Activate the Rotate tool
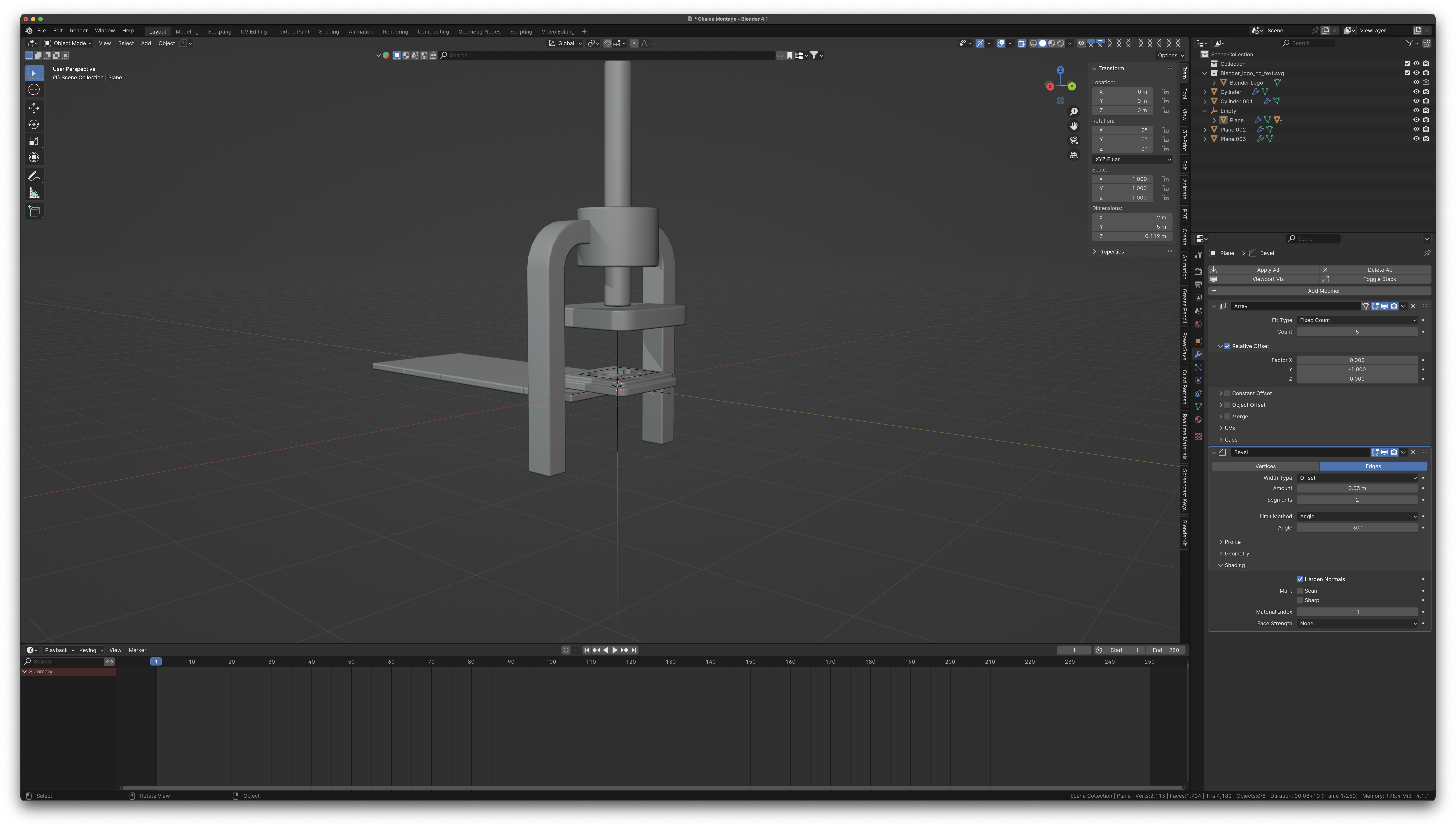 (x=34, y=125)
